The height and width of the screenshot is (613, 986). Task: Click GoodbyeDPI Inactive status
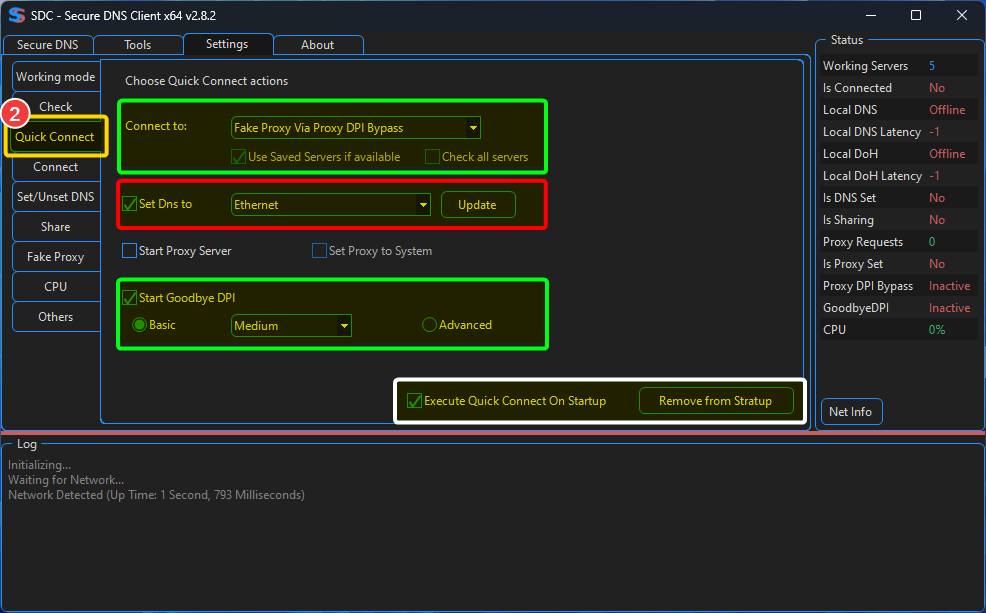point(950,308)
